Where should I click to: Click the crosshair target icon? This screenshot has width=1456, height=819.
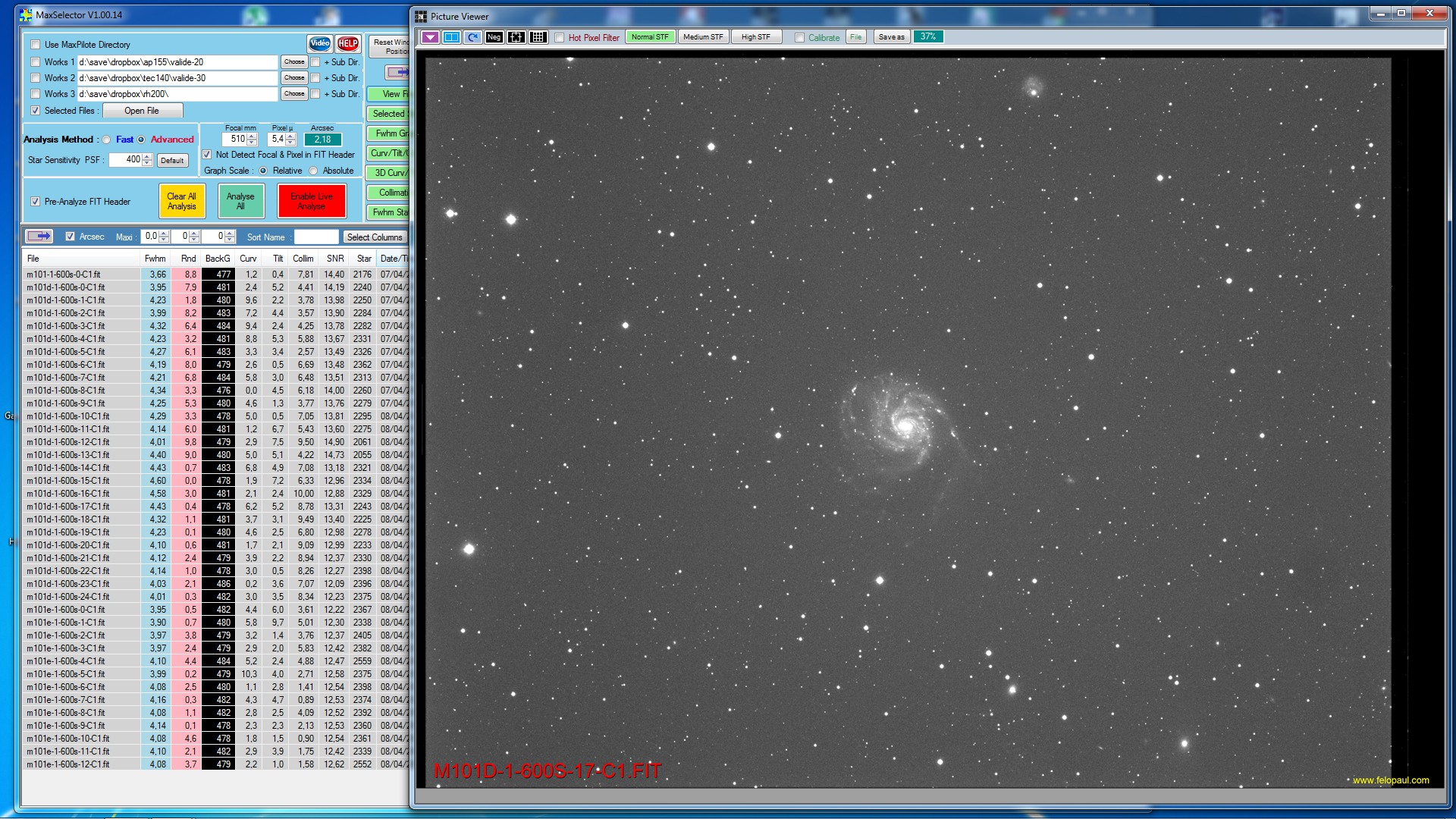pyautogui.click(x=516, y=37)
